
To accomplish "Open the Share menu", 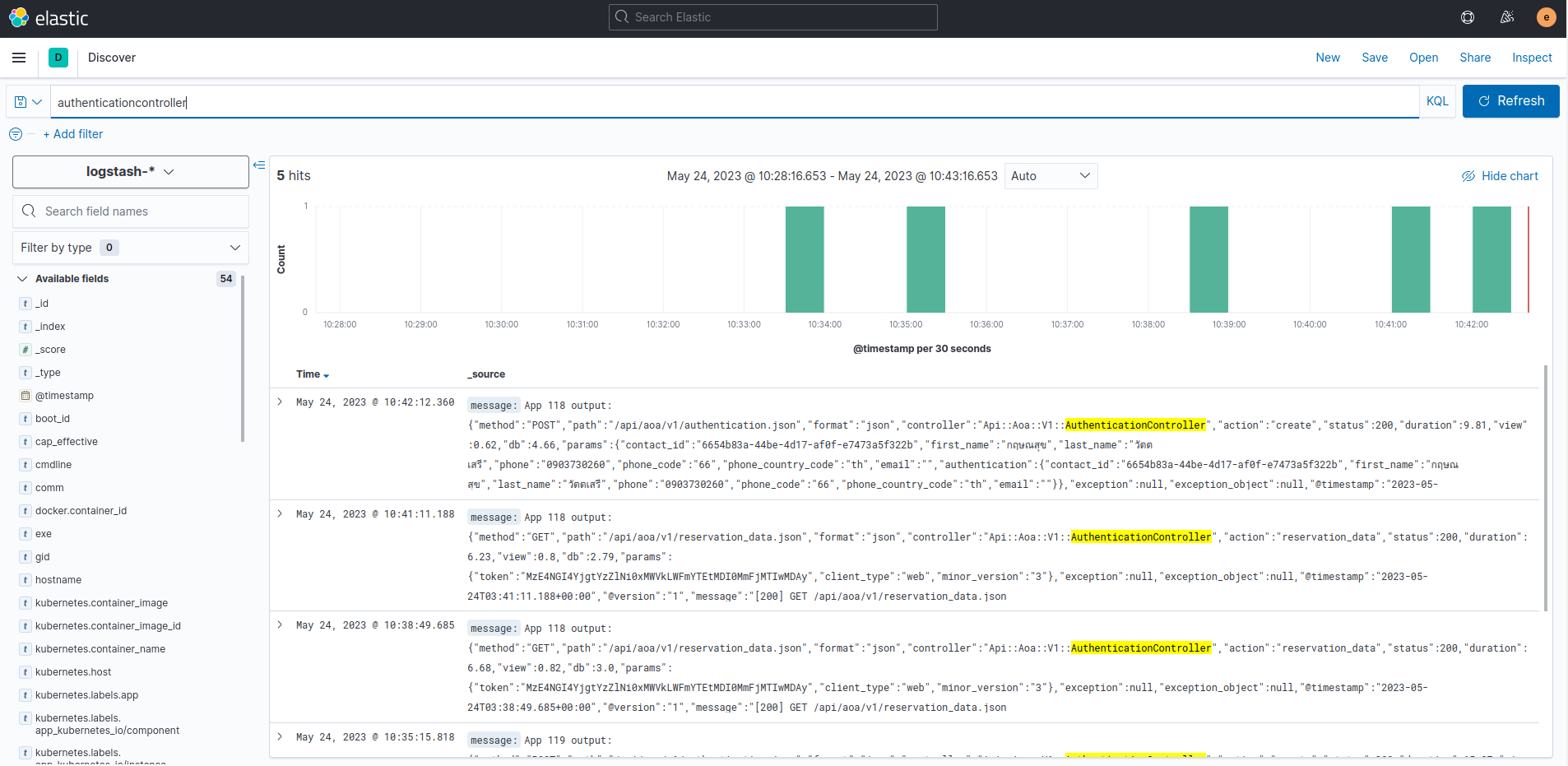I will pos(1475,58).
